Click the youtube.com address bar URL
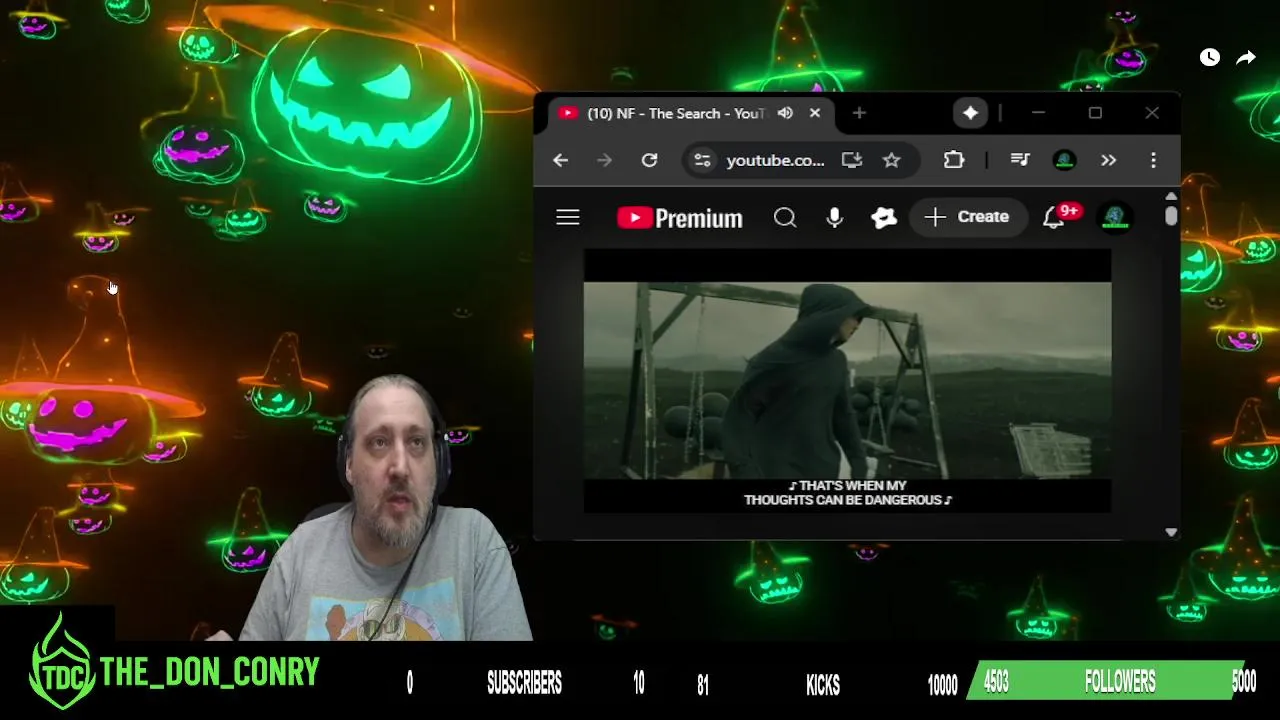This screenshot has width=1280, height=720. click(775, 160)
